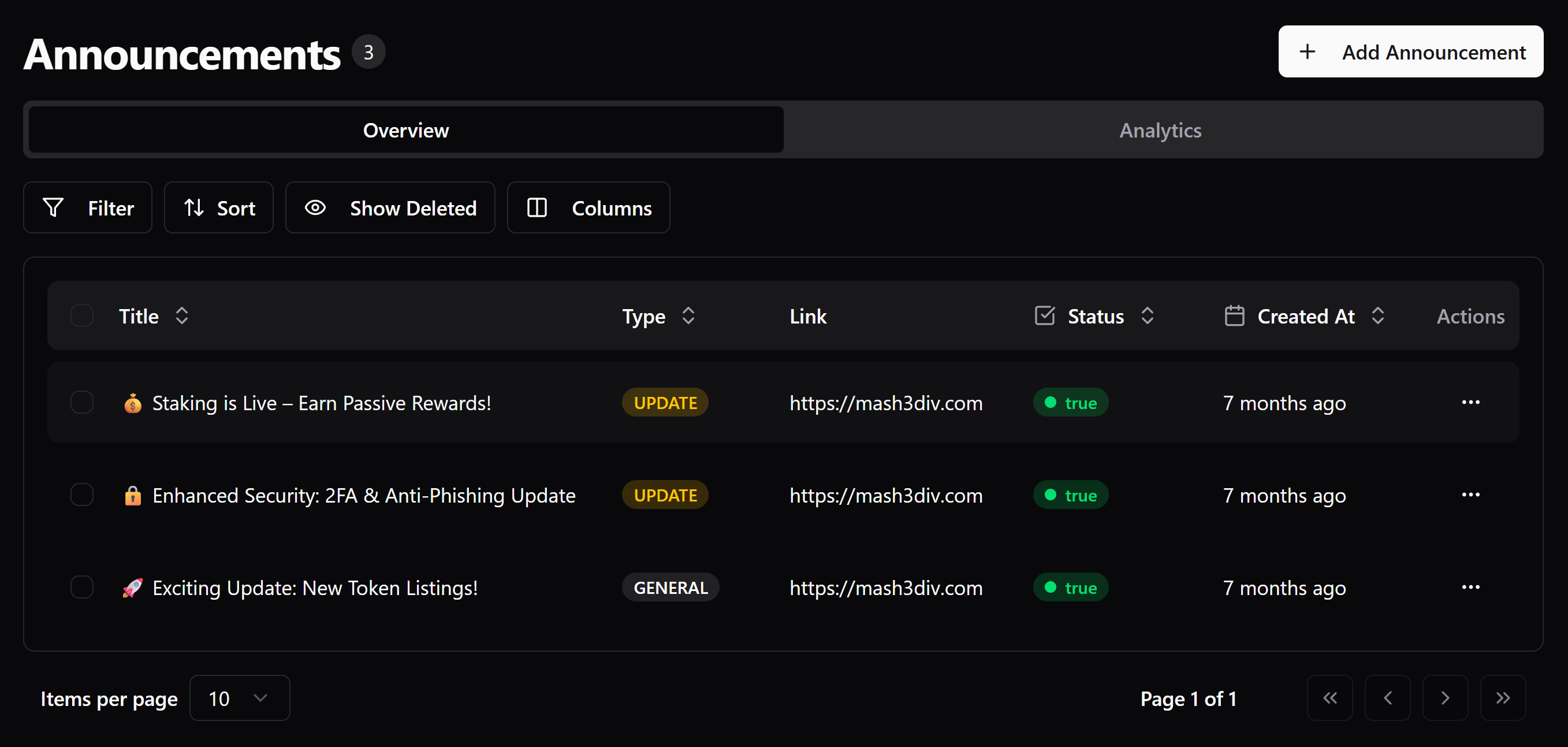The width and height of the screenshot is (1568, 747).
Task: Click Add Announcement button
Action: coord(1410,52)
